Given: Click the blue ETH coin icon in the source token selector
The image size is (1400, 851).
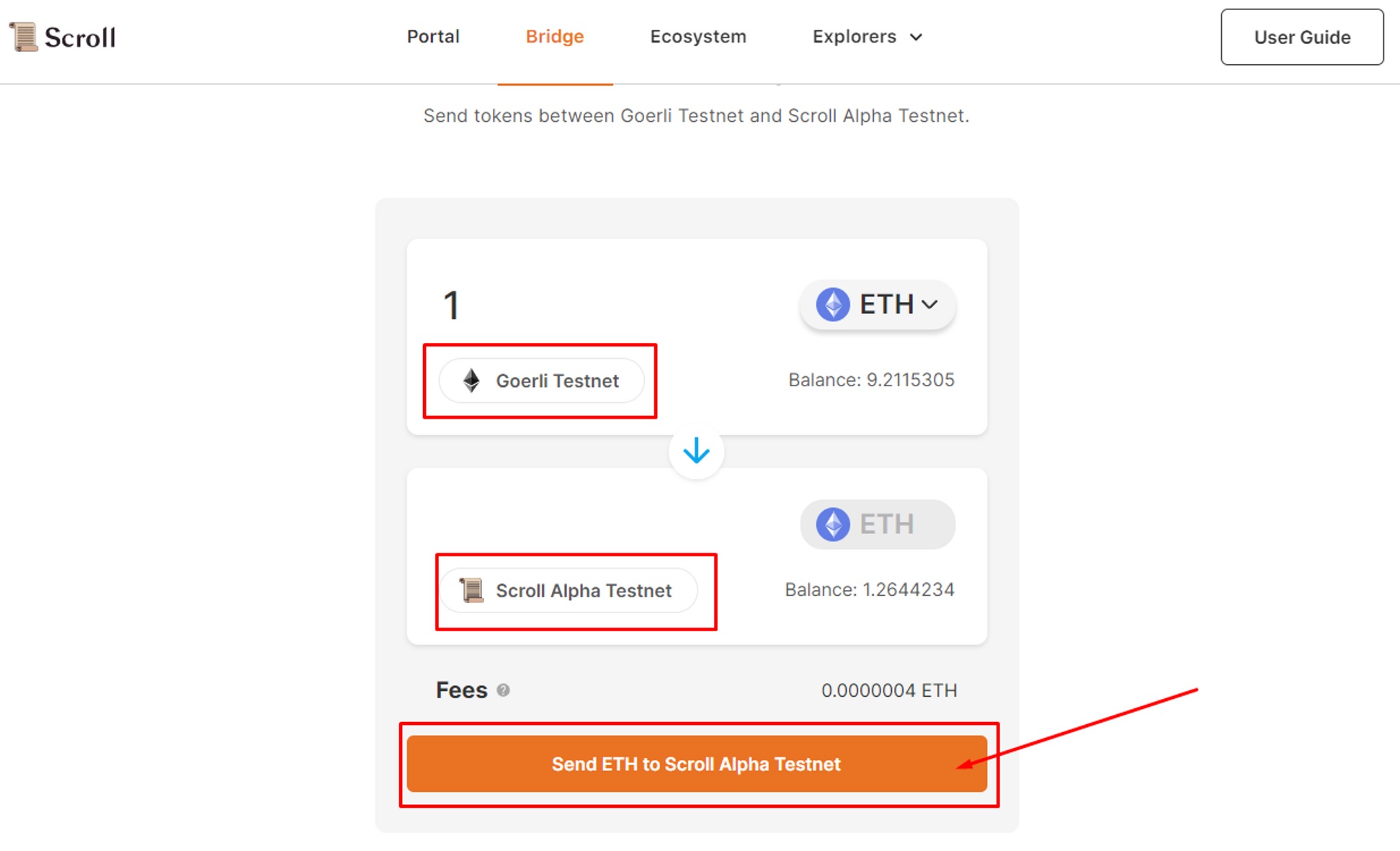Looking at the screenshot, I should [x=833, y=305].
